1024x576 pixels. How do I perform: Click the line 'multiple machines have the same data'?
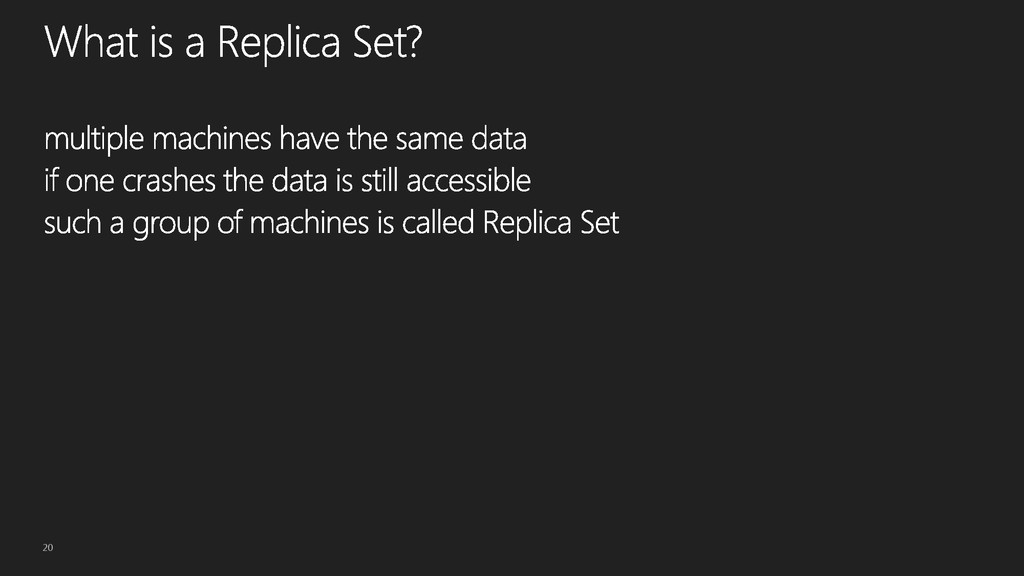tap(285, 139)
